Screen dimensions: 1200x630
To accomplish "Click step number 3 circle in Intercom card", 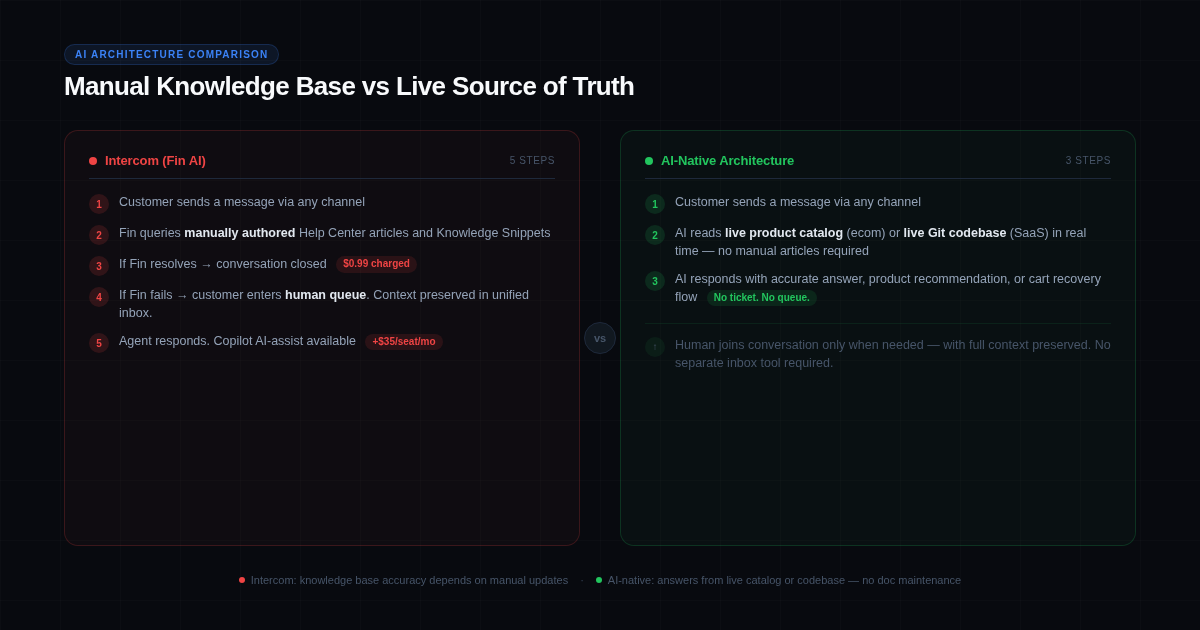I will coord(99,266).
